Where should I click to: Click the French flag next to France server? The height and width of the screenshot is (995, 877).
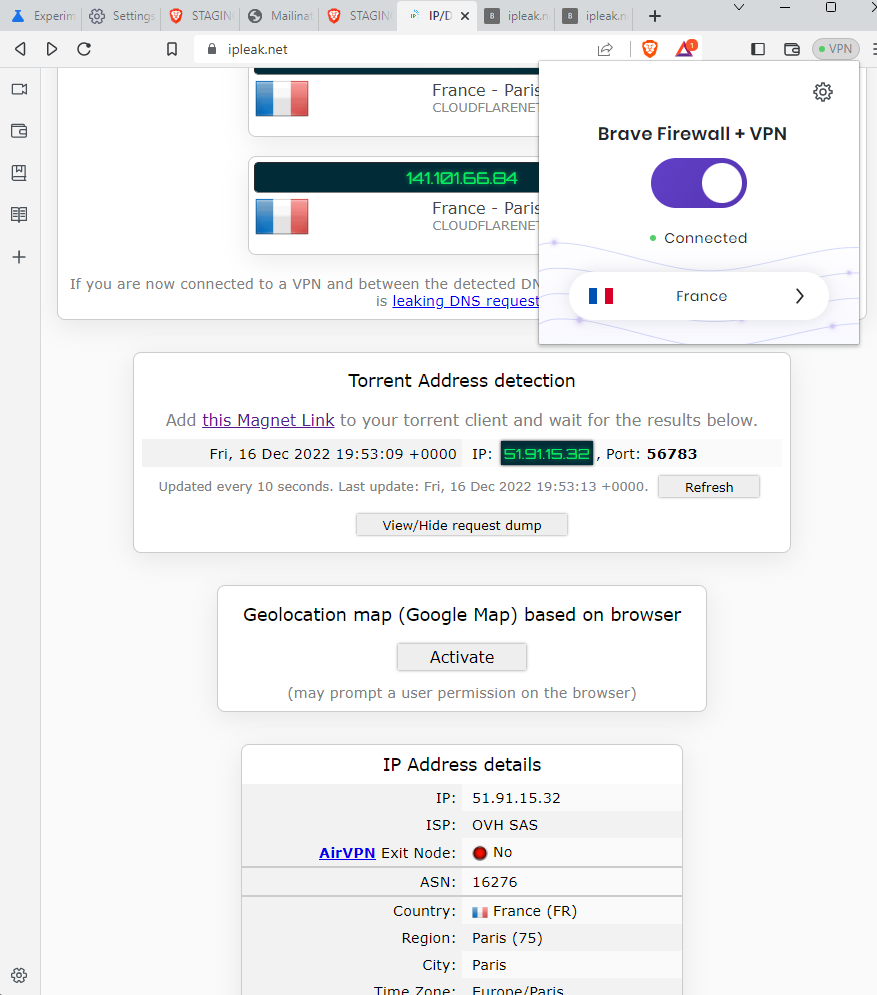(601, 296)
